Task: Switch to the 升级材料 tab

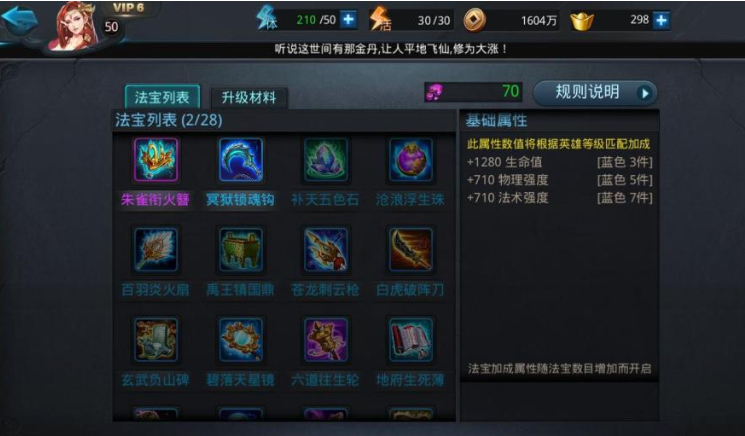Action: 249,98
